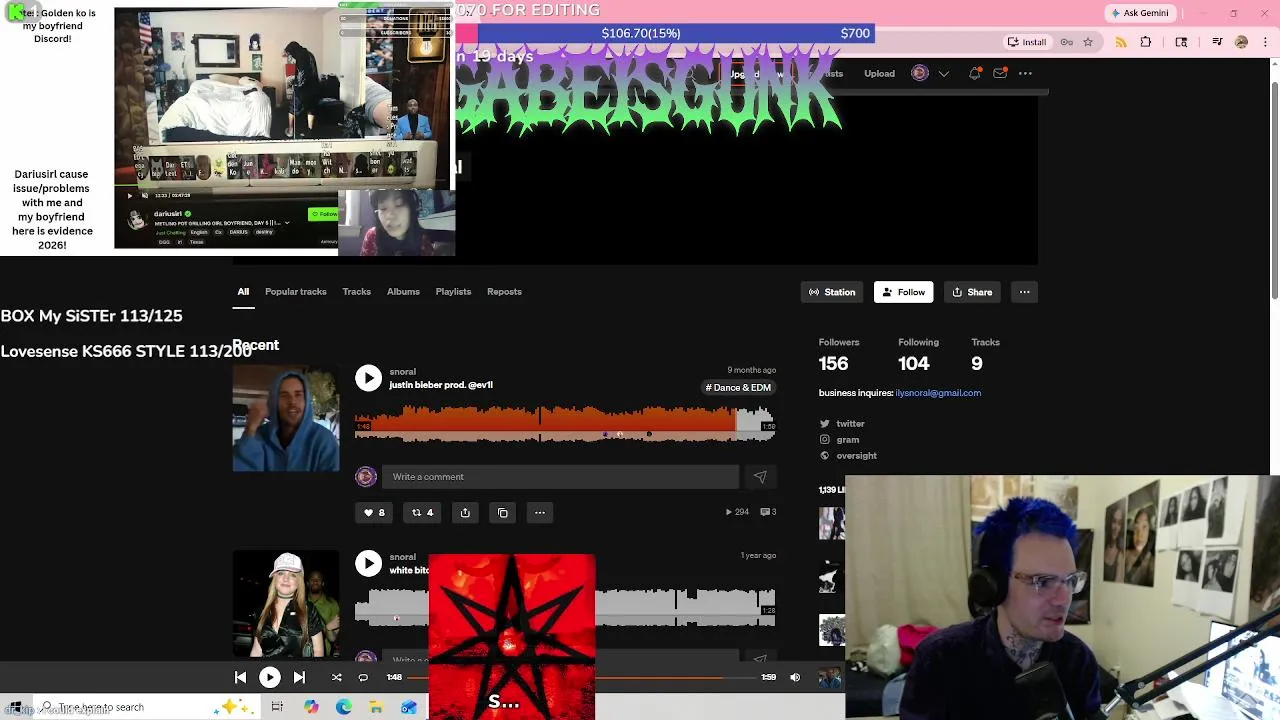Start a Station from this profile
The height and width of the screenshot is (720, 1280).
tap(832, 292)
